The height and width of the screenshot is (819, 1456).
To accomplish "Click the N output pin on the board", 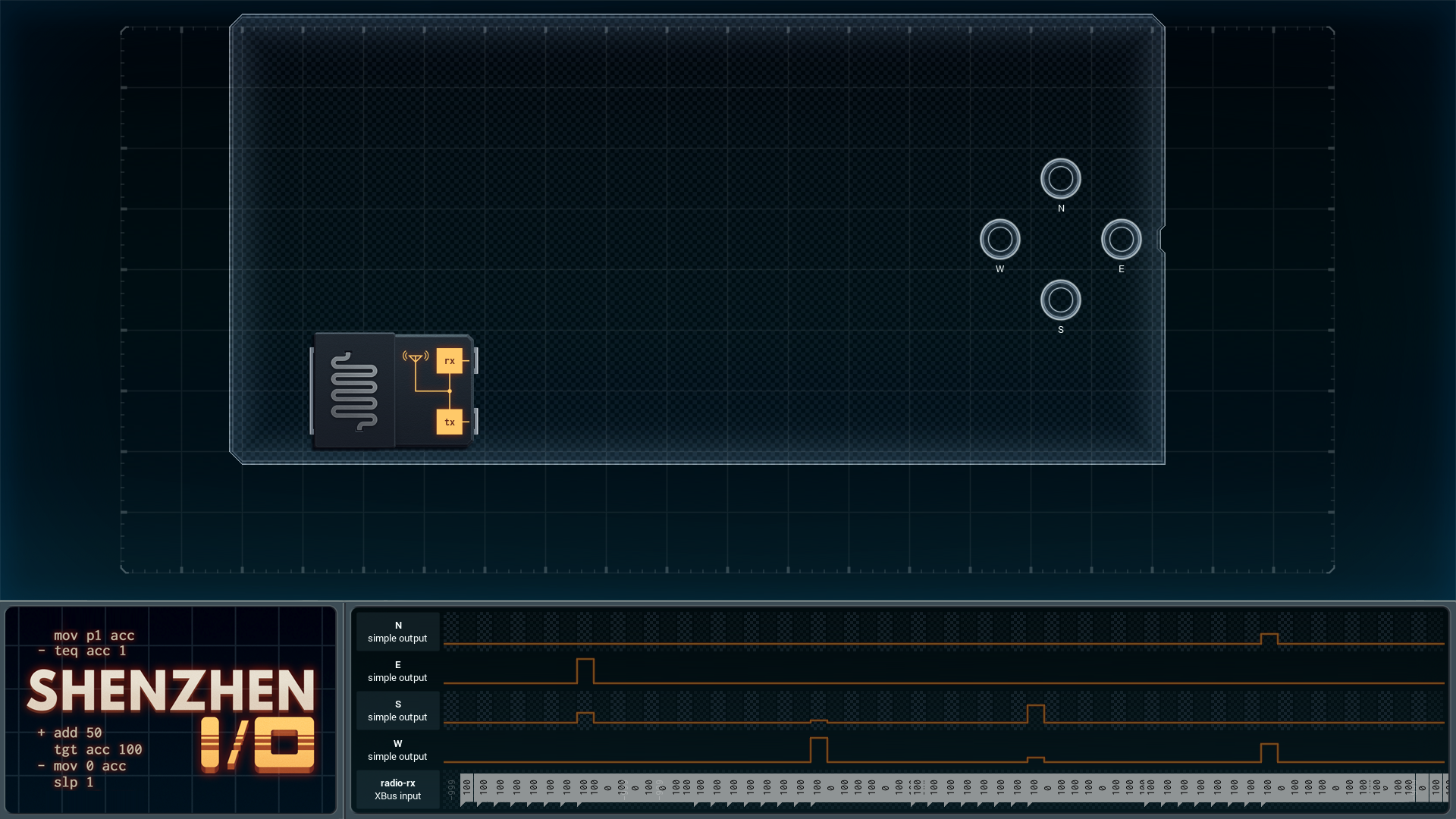I will [x=1060, y=179].
